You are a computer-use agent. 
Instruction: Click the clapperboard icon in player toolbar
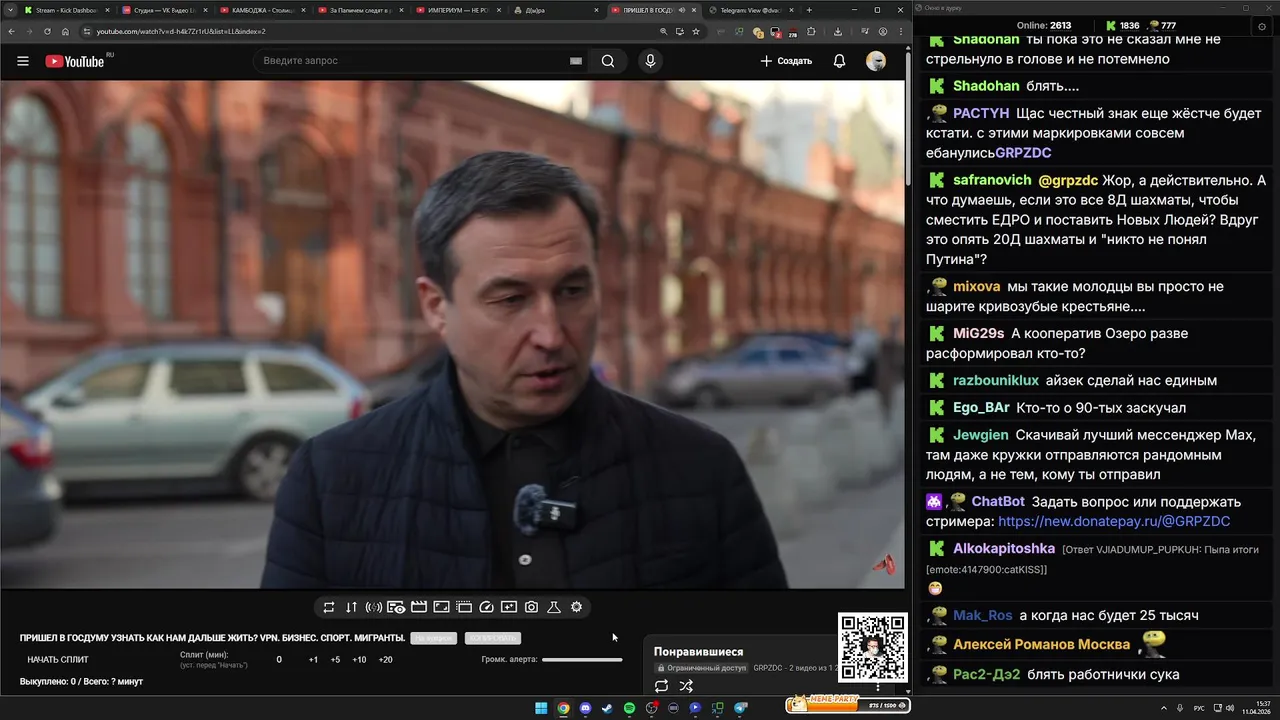(x=419, y=607)
